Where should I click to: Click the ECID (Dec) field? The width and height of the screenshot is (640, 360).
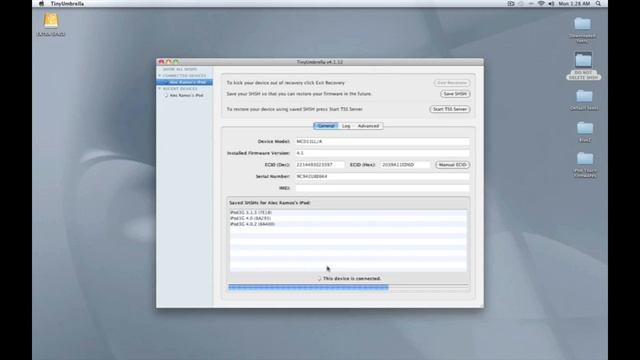pos(320,165)
